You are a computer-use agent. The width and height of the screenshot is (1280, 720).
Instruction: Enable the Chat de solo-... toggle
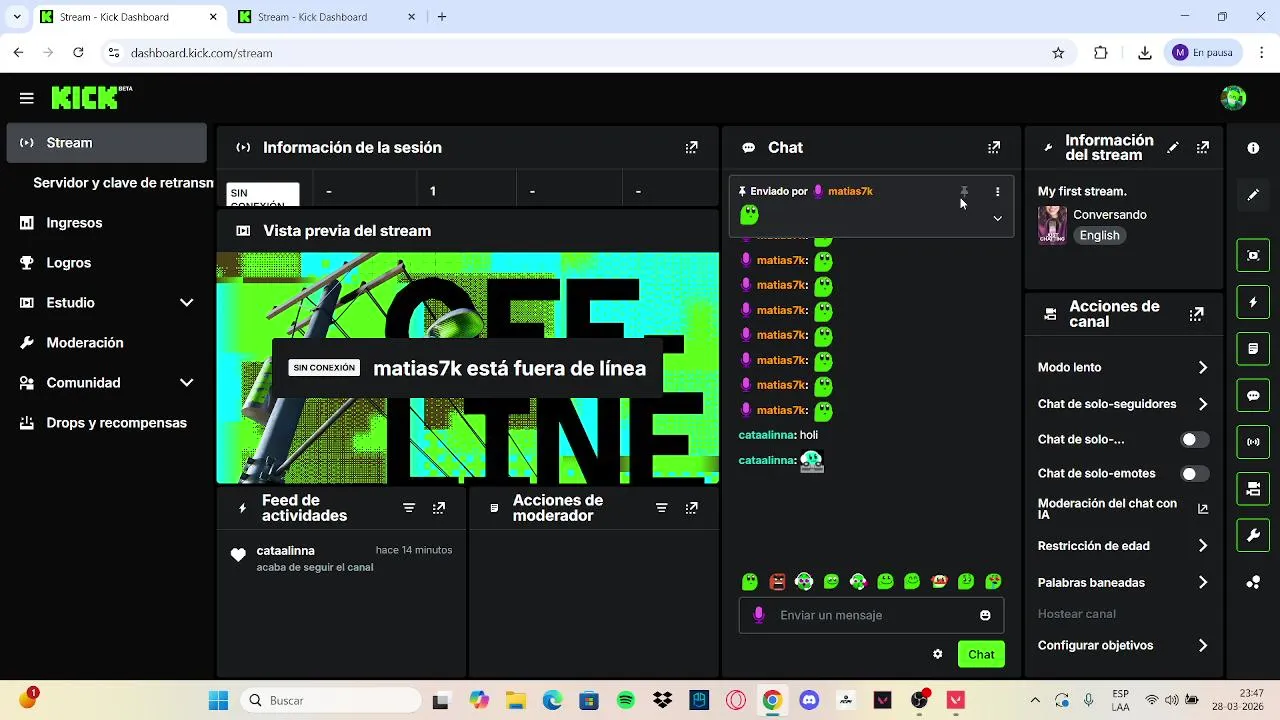tap(1194, 440)
